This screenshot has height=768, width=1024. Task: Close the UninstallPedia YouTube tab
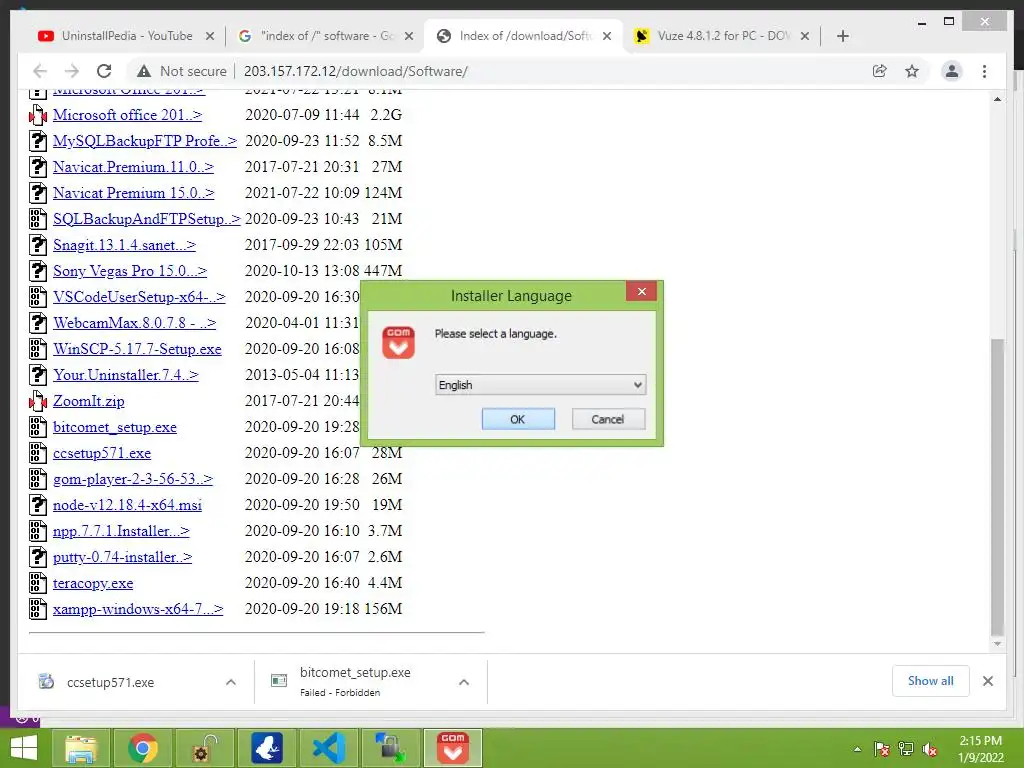pyautogui.click(x=210, y=36)
